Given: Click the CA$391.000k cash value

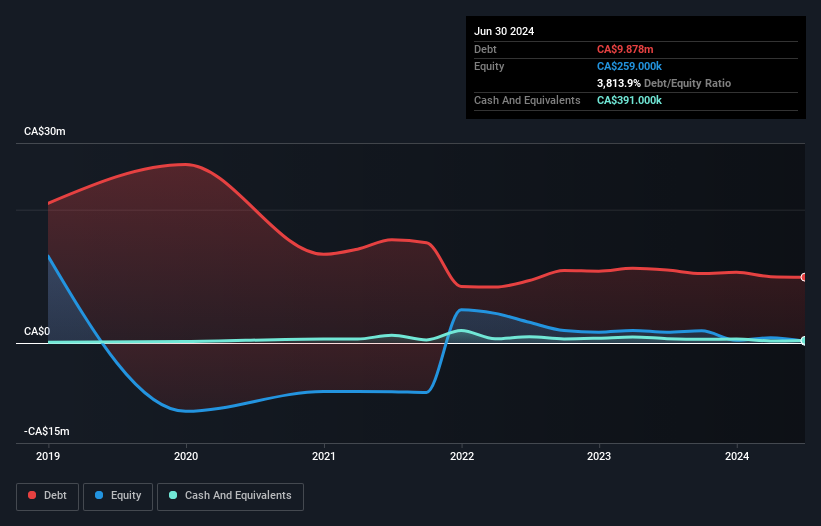Looking at the screenshot, I should (629, 100).
